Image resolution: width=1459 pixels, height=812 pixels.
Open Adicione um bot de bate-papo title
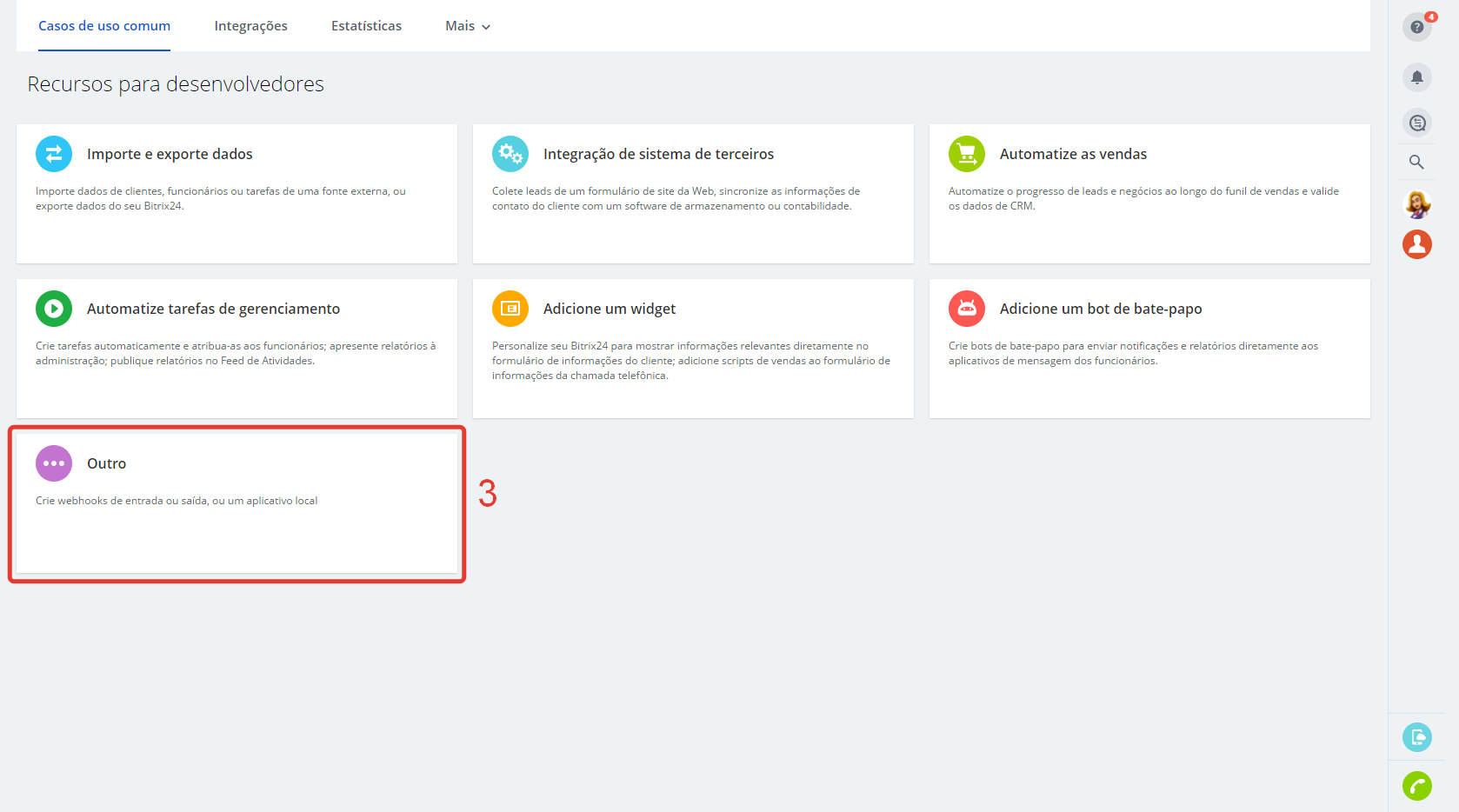(1101, 309)
